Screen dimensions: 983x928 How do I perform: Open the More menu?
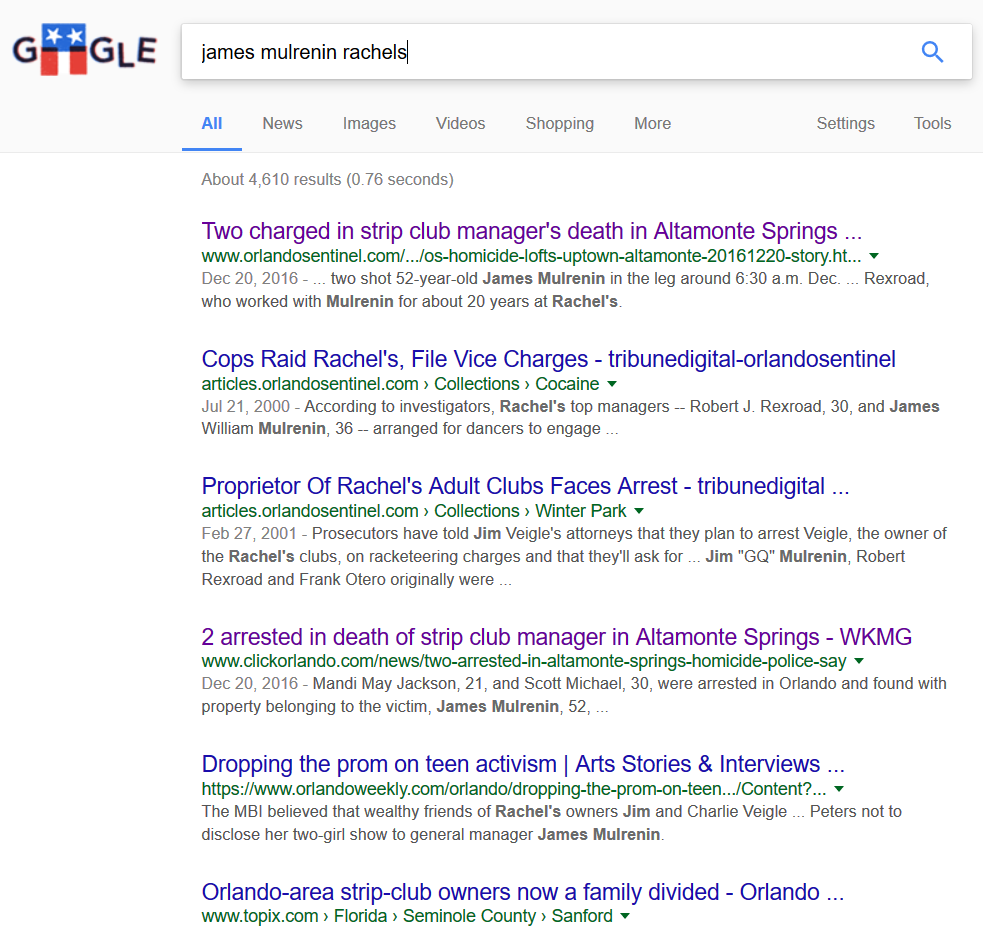pos(653,124)
